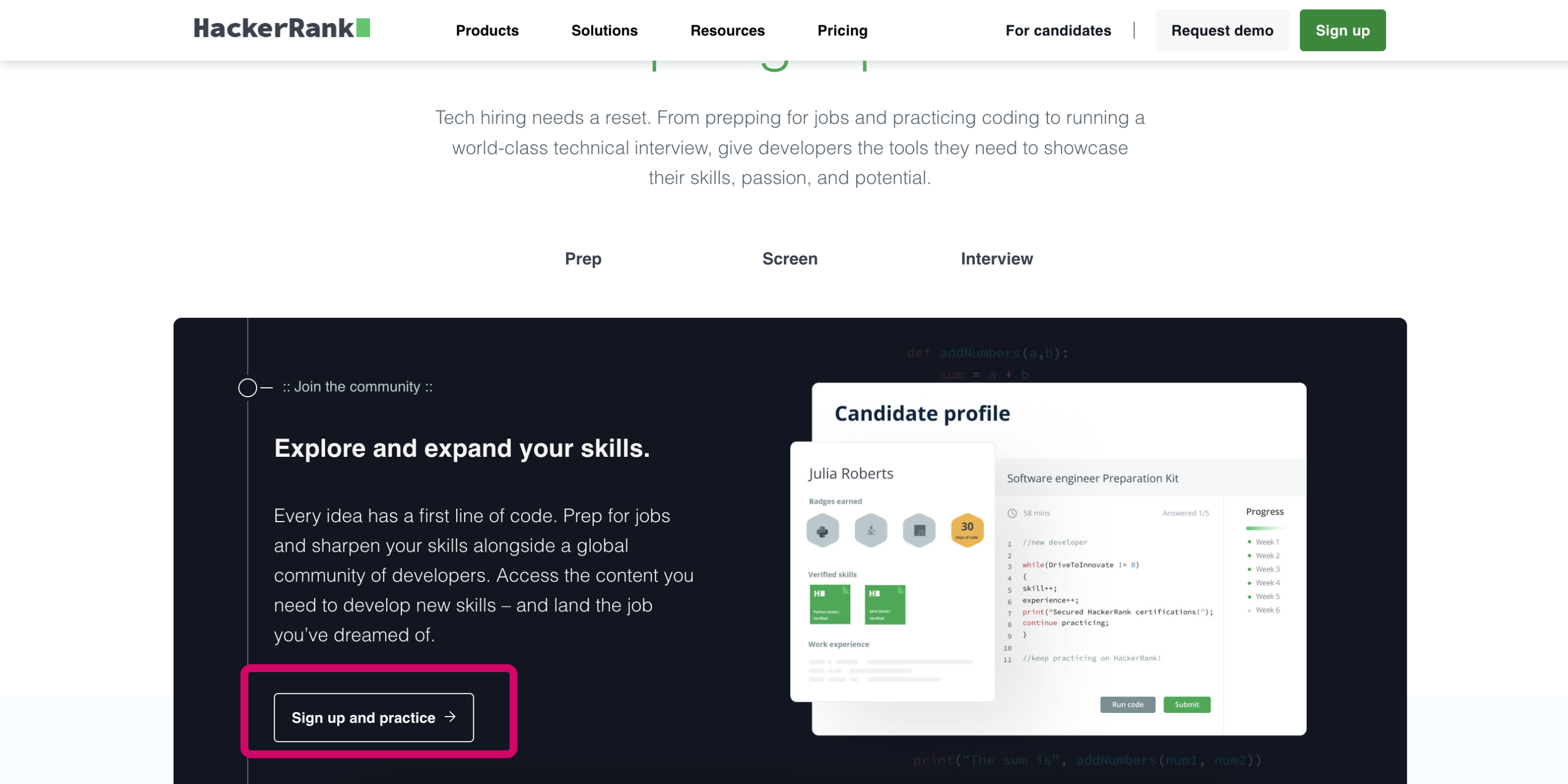Click the Java (basic) verified skill certificate
1568x784 pixels.
tap(885, 605)
